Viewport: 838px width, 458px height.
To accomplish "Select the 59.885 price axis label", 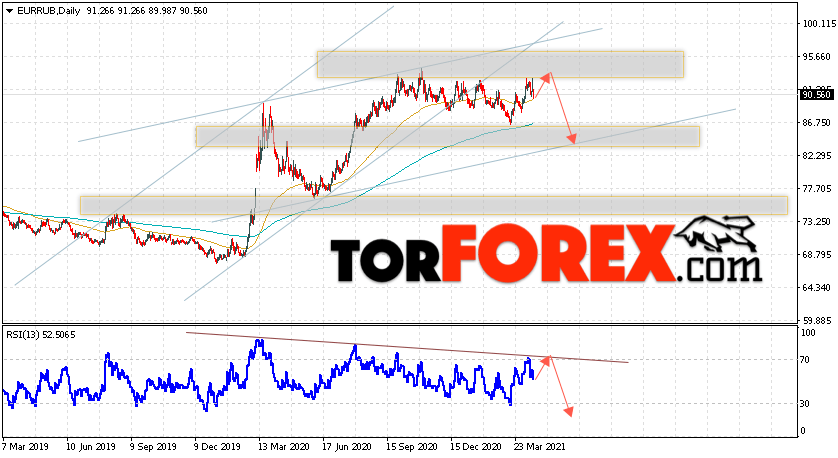I will [x=817, y=321].
